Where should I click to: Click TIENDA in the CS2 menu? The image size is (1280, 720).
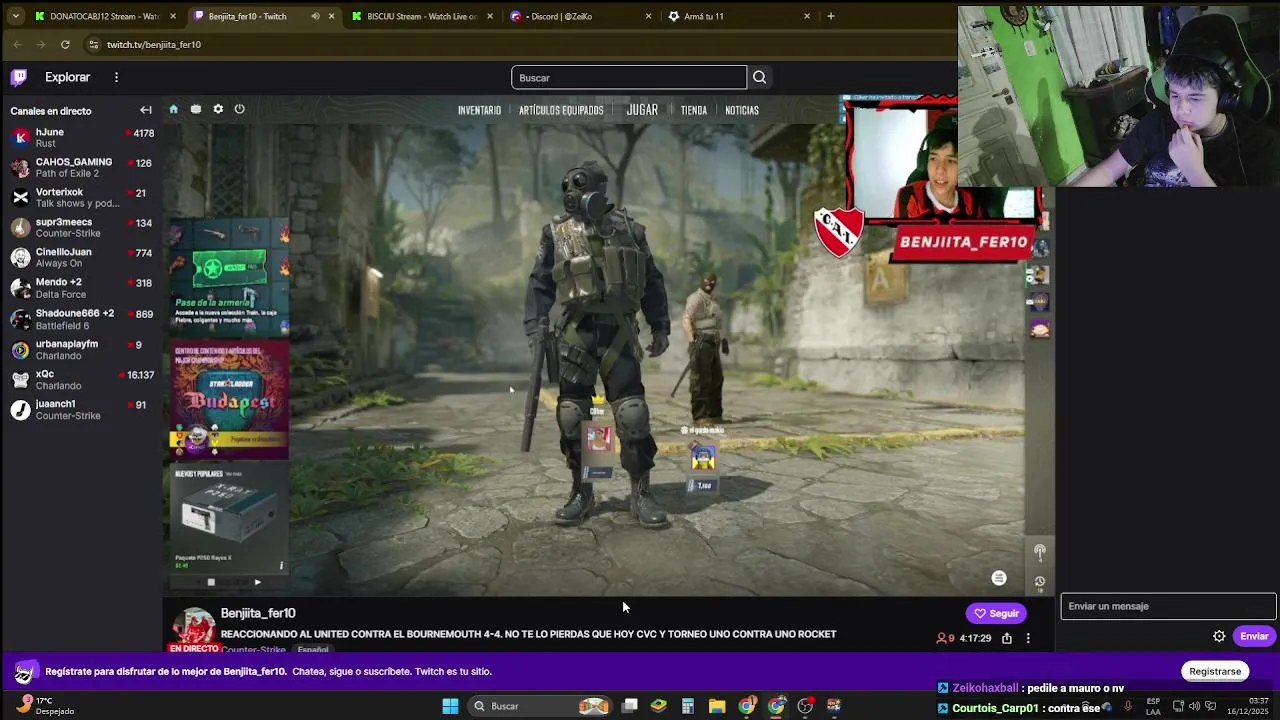point(694,110)
